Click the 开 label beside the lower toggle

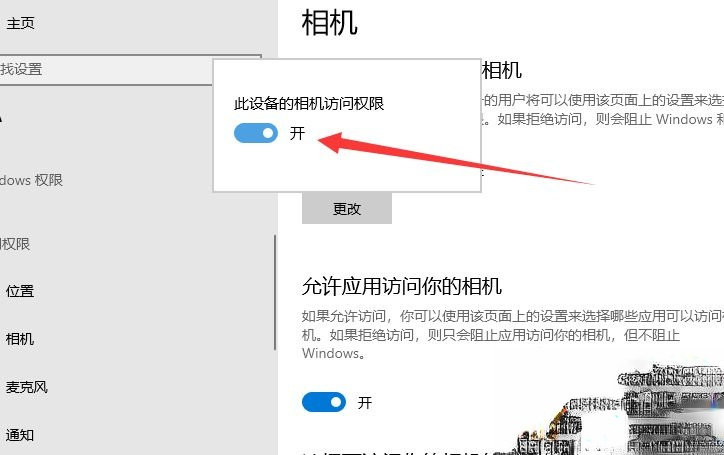coord(365,402)
